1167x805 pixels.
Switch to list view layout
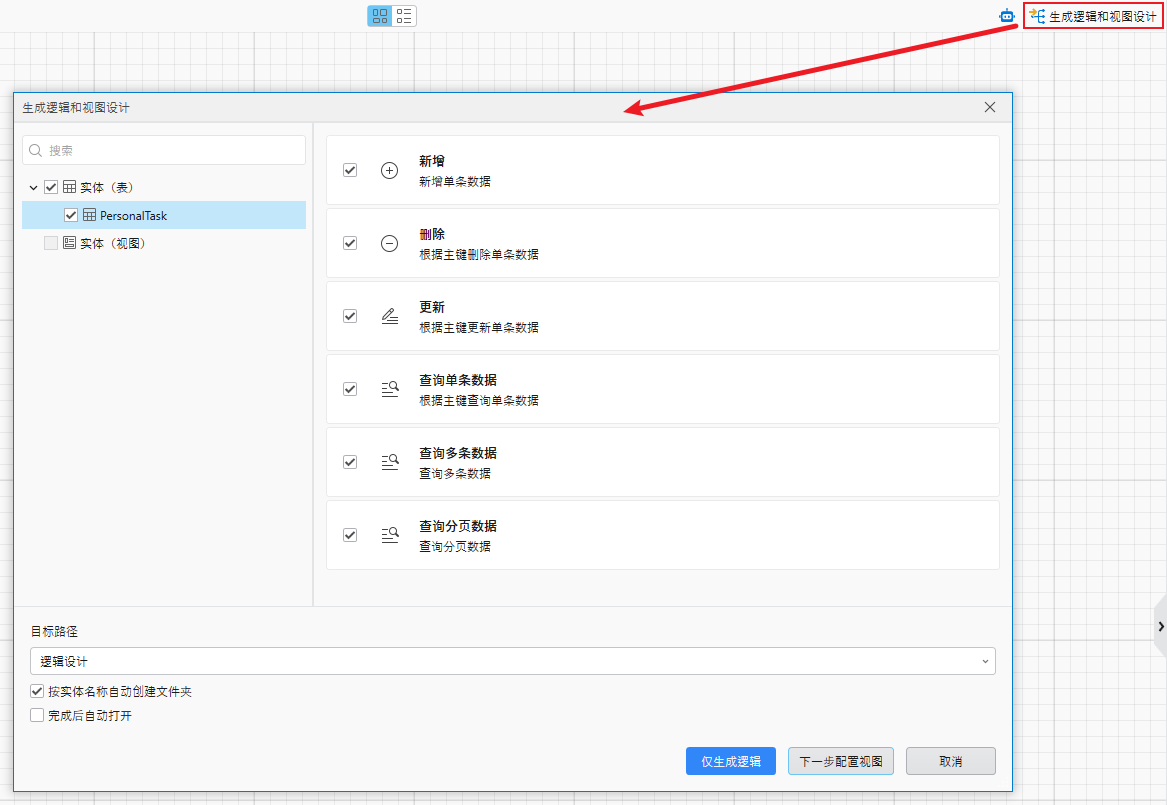click(404, 15)
